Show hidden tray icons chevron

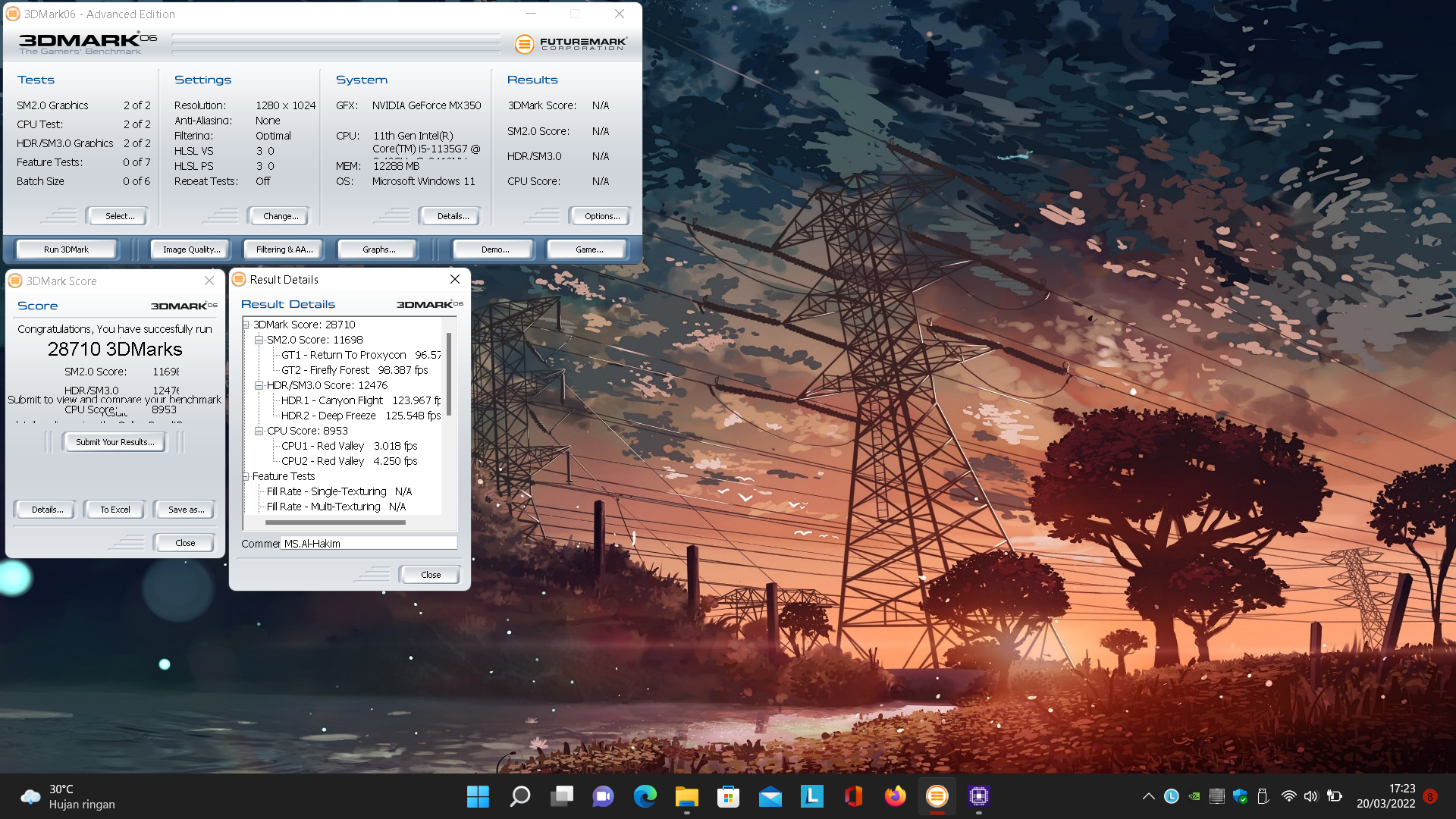pos(1149,796)
